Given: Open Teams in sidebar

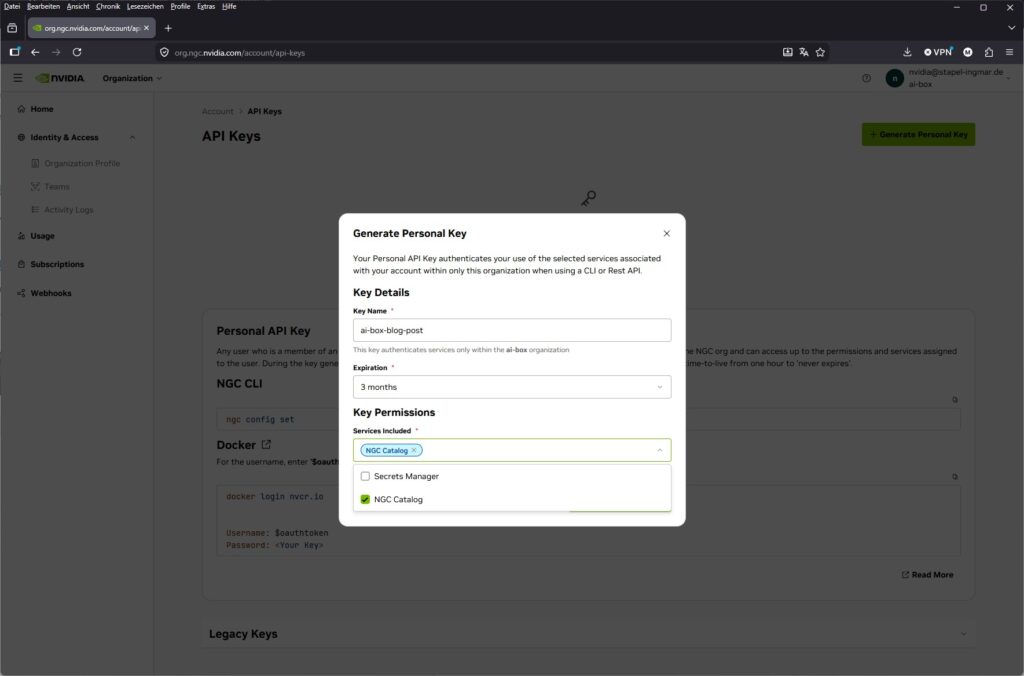Looking at the screenshot, I should (56, 187).
